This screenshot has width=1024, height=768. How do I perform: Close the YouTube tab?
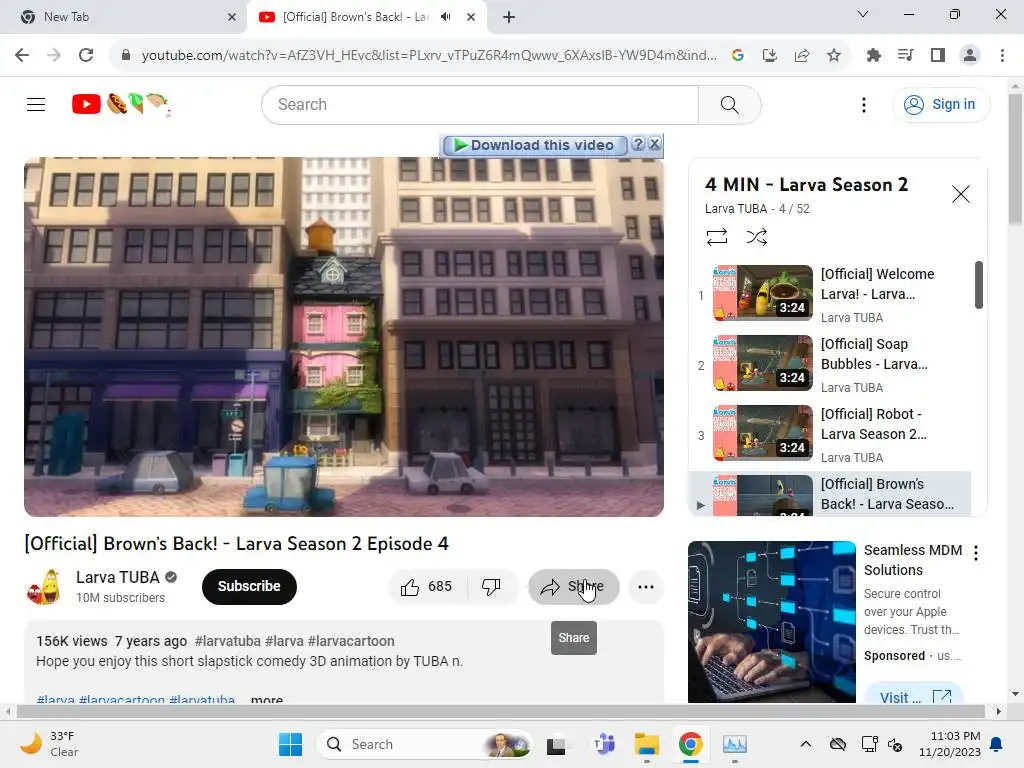(471, 17)
